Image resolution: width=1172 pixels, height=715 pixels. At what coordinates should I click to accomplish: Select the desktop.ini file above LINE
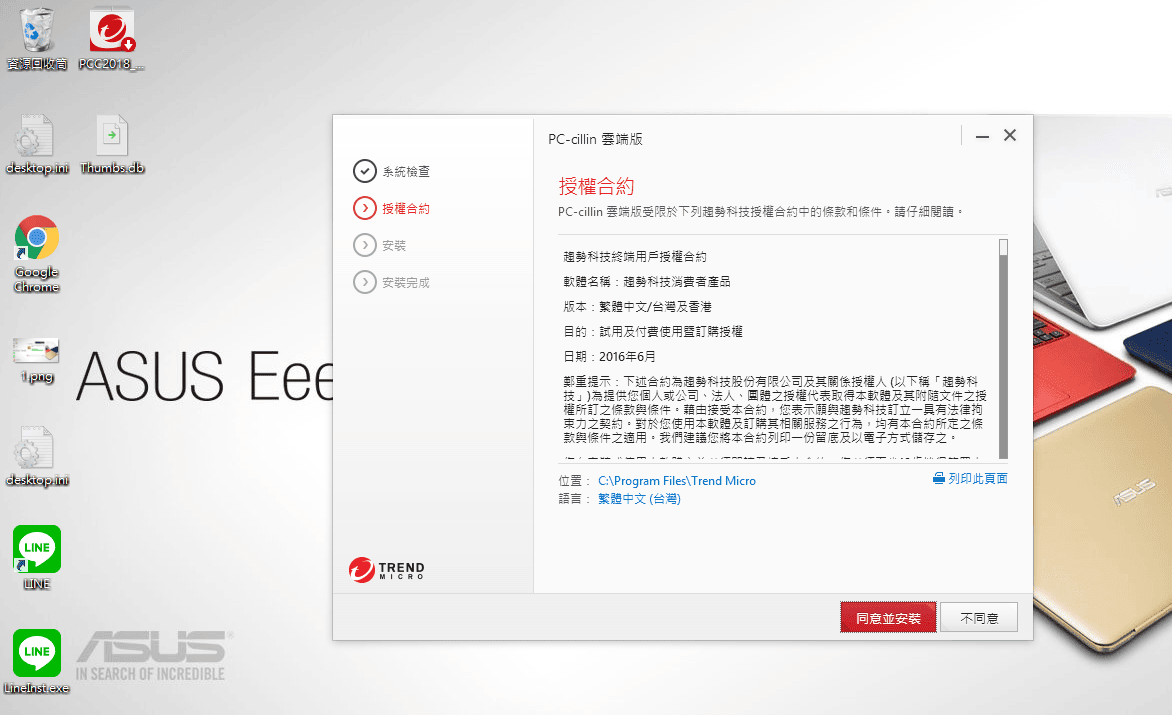(x=37, y=456)
